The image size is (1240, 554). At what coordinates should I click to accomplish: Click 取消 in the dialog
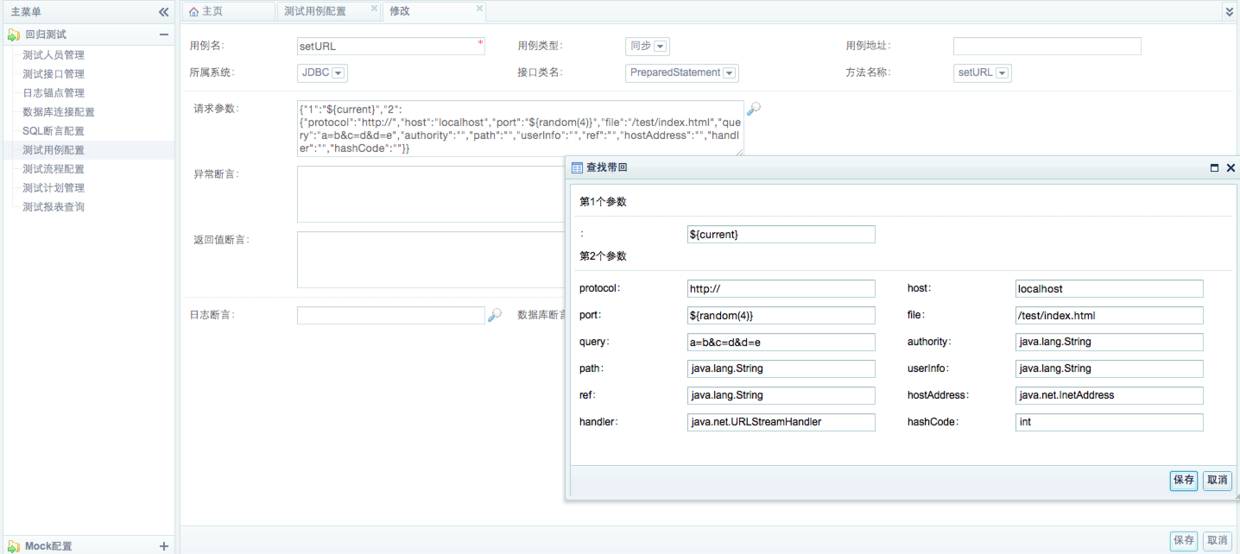pyautogui.click(x=1216, y=480)
